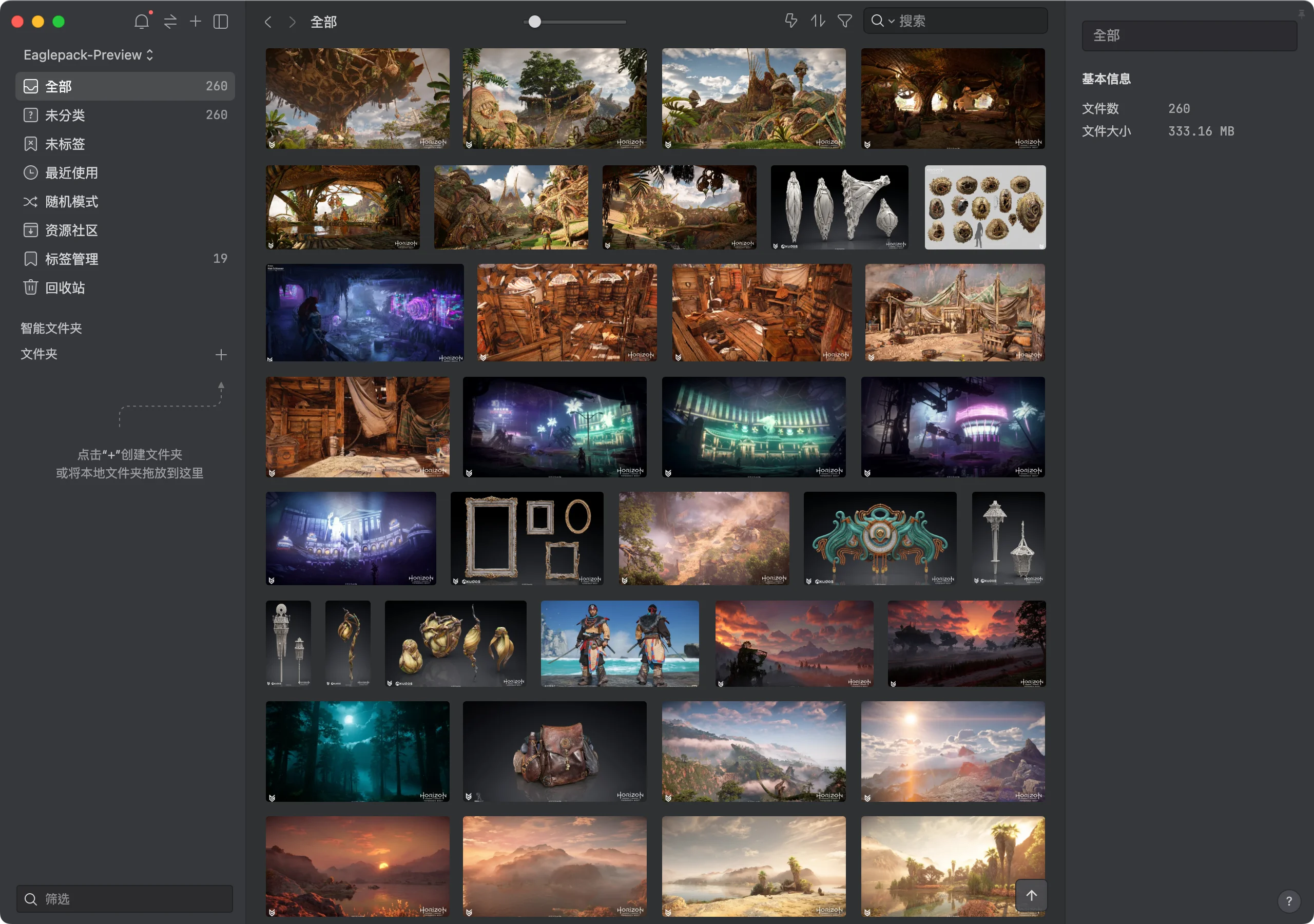Open the sort order arrows icon
This screenshot has width=1314, height=924.
click(818, 21)
